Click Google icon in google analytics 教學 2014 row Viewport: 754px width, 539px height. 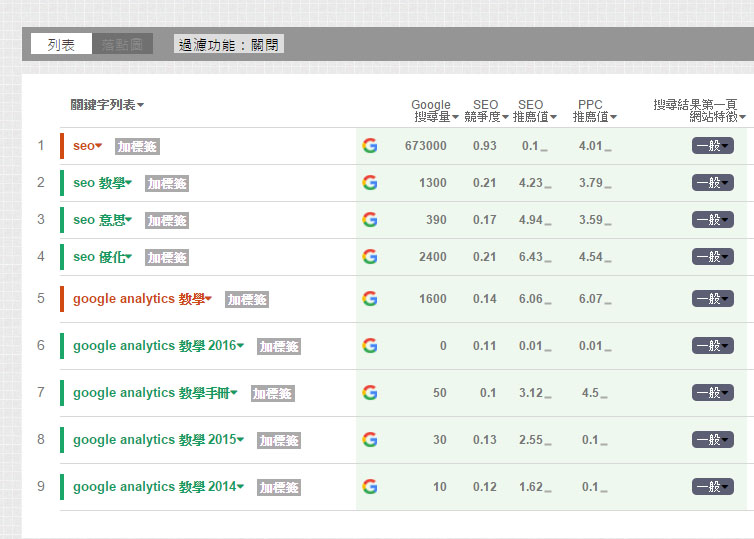point(370,487)
